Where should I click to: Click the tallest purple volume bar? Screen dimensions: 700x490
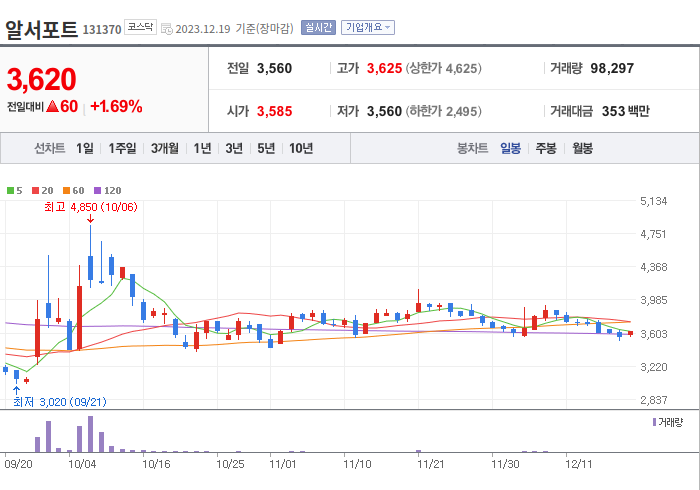pos(91,434)
